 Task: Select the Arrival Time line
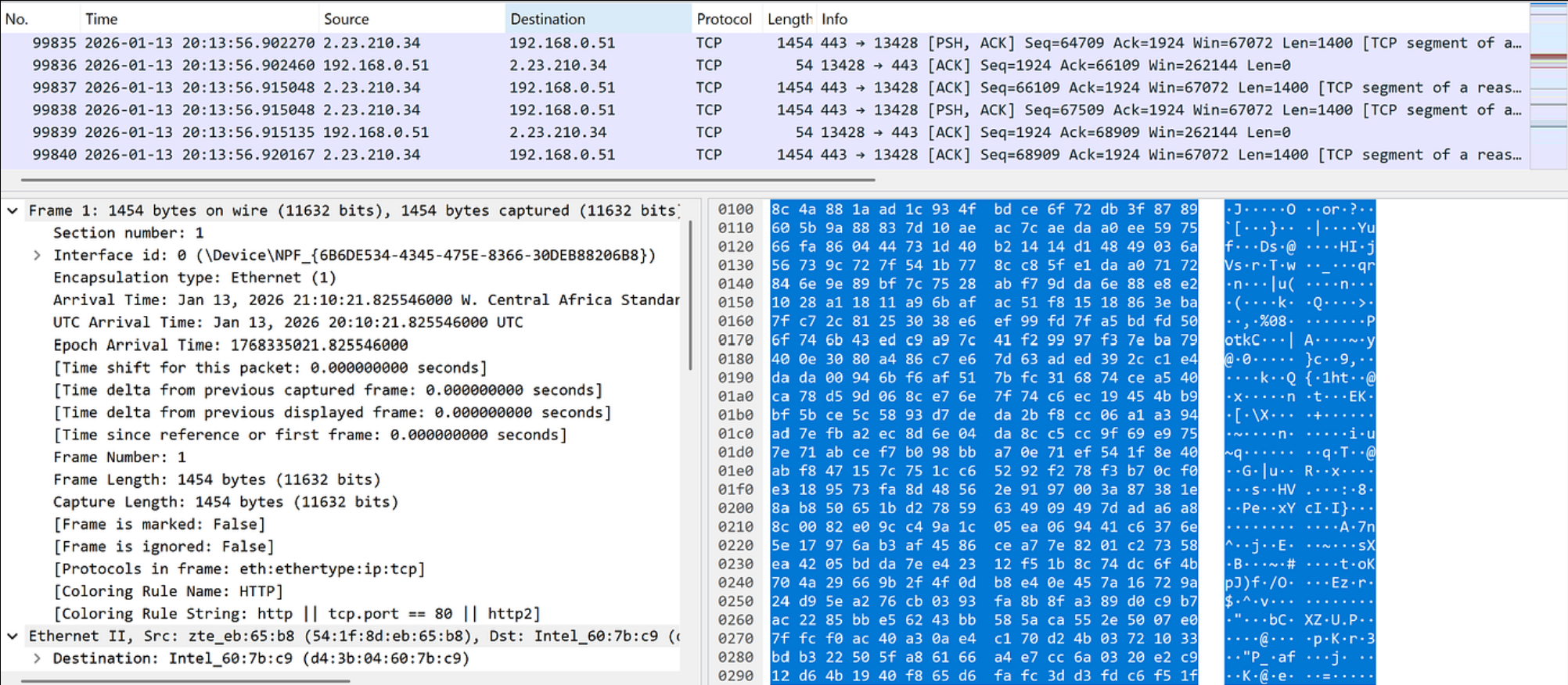pos(366,300)
